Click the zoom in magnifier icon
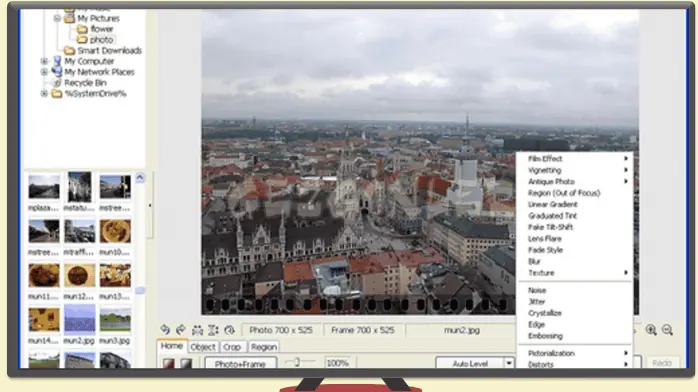Image resolution: width=698 pixels, height=392 pixels. click(x=651, y=330)
